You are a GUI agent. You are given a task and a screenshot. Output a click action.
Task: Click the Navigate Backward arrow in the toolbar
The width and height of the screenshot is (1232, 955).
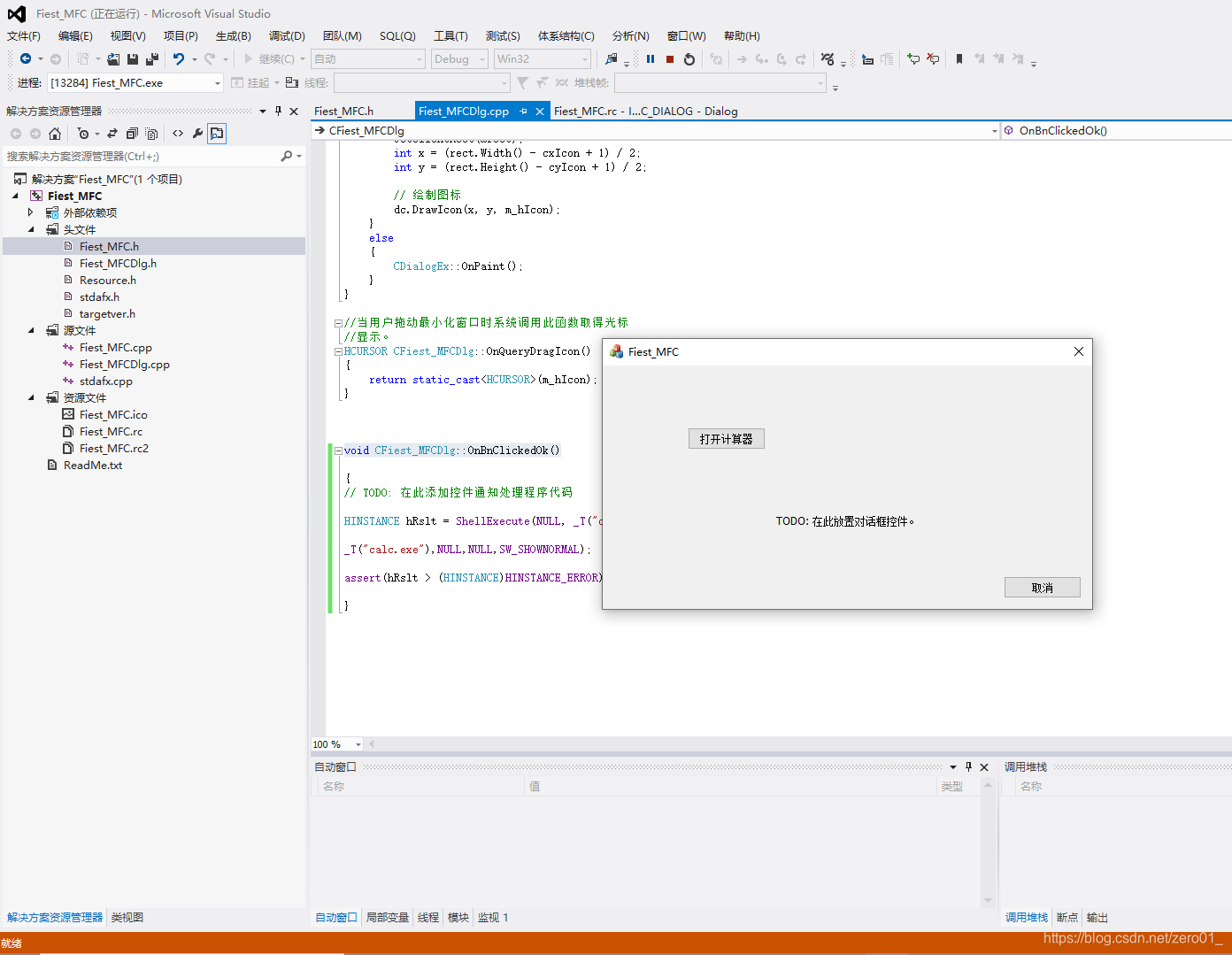click(26, 58)
